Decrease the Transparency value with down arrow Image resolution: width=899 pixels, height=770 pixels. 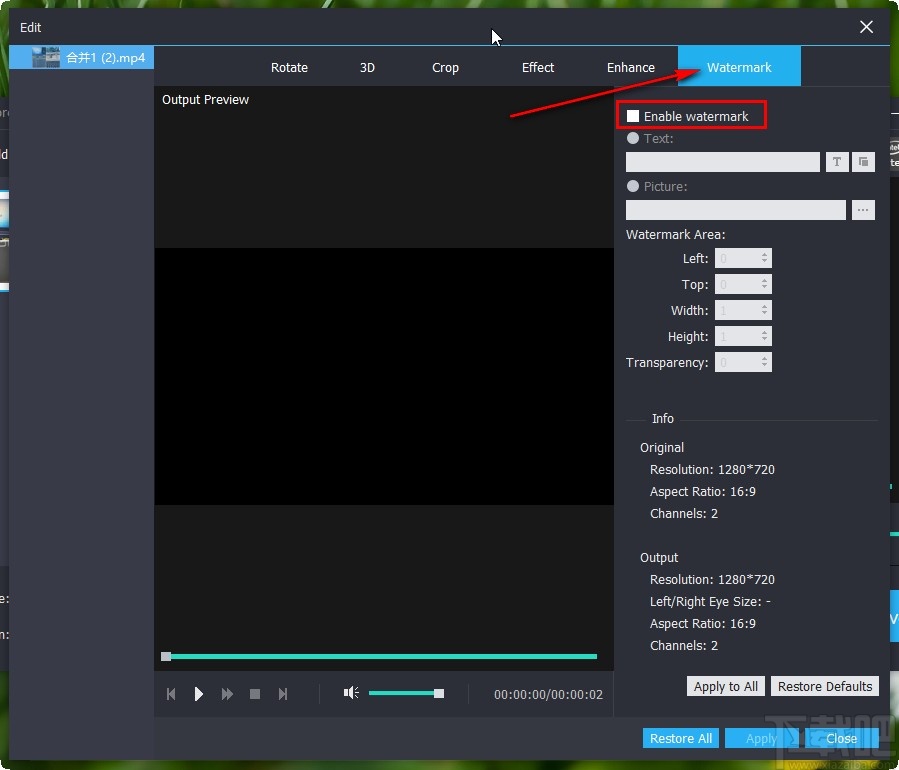[x=764, y=366]
